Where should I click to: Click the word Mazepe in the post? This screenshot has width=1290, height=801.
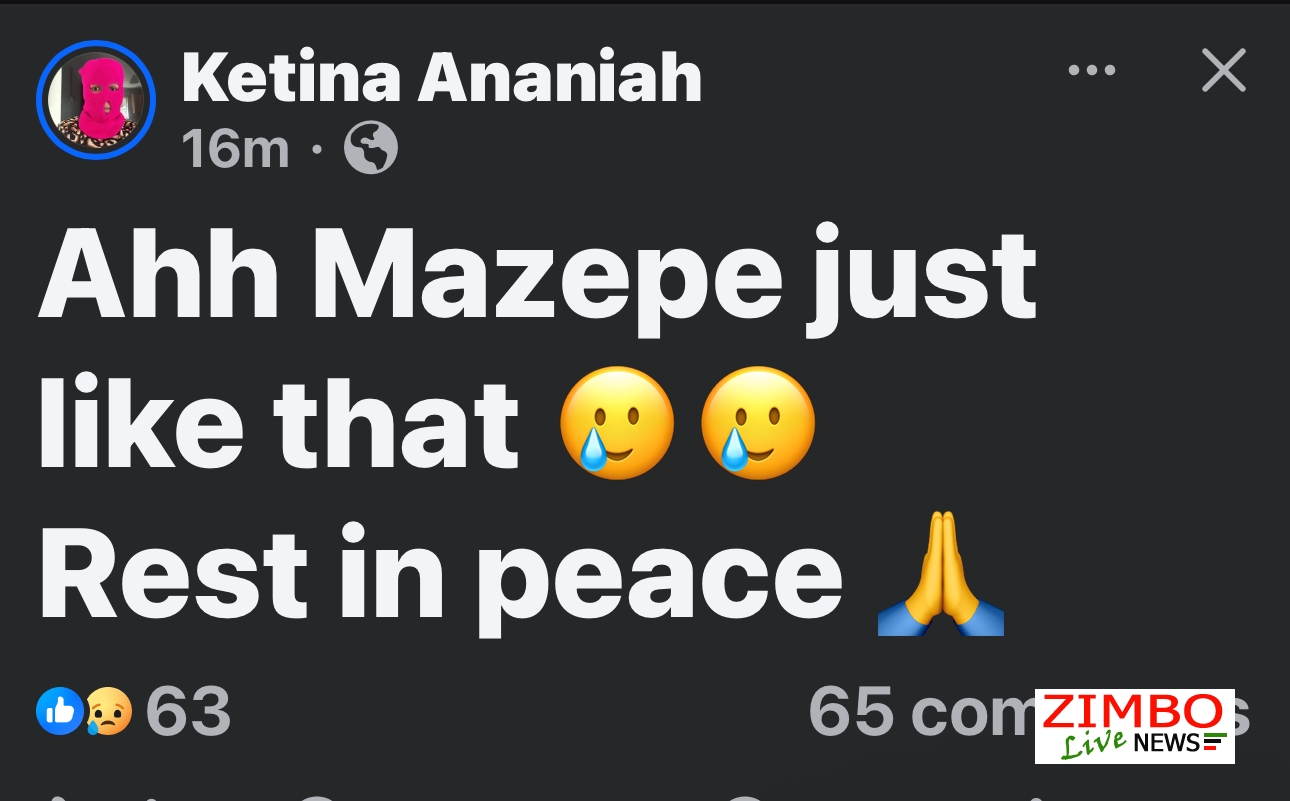click(547, 277)
